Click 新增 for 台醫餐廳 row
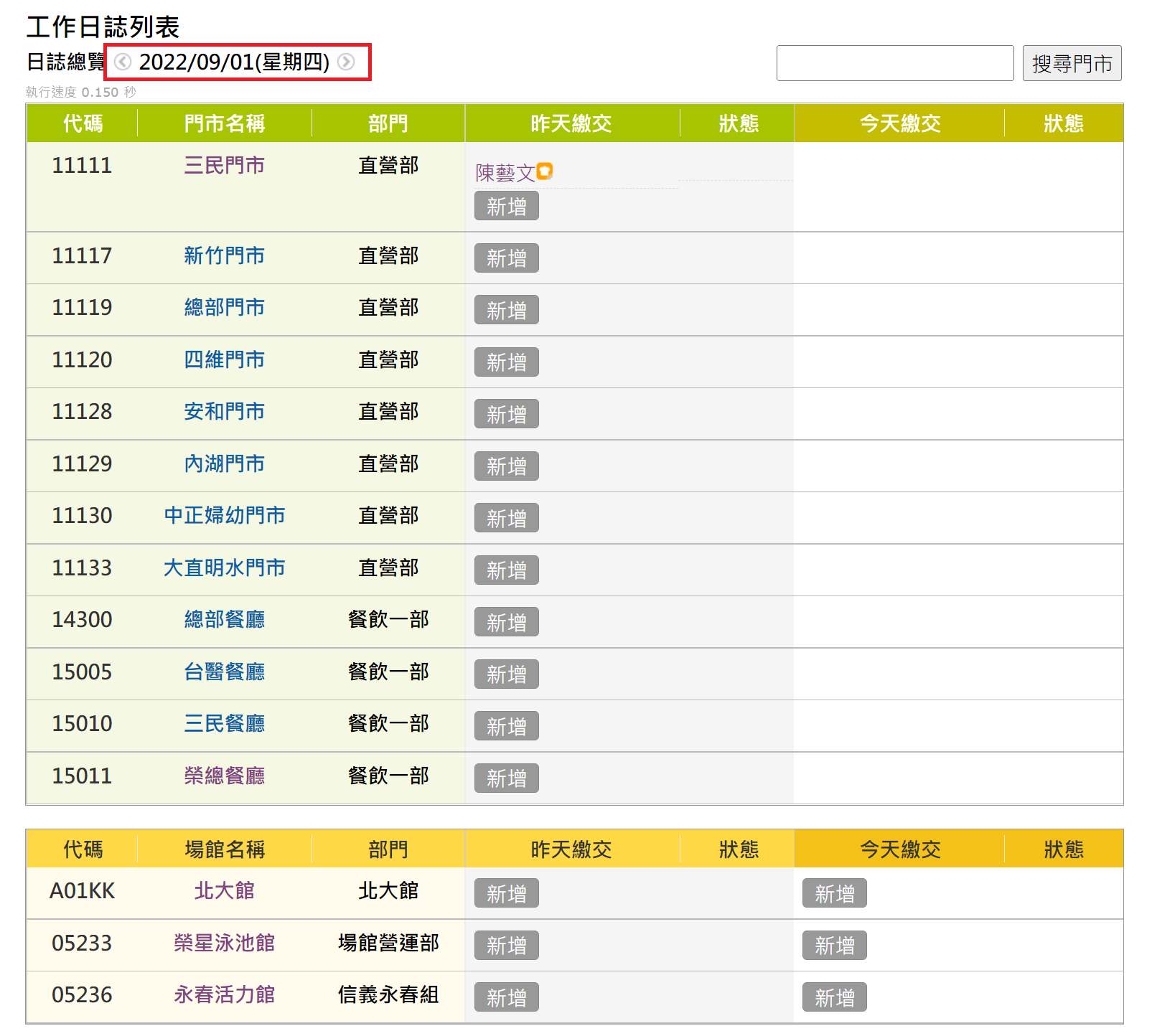 [506, 674]
